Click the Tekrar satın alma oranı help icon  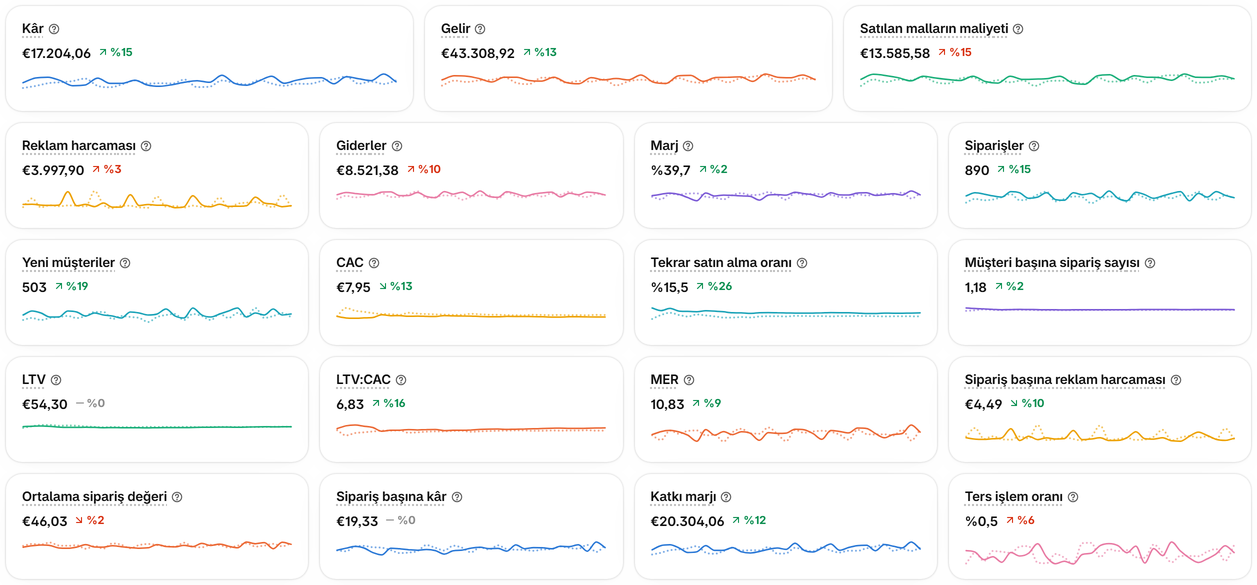point(802,263)
